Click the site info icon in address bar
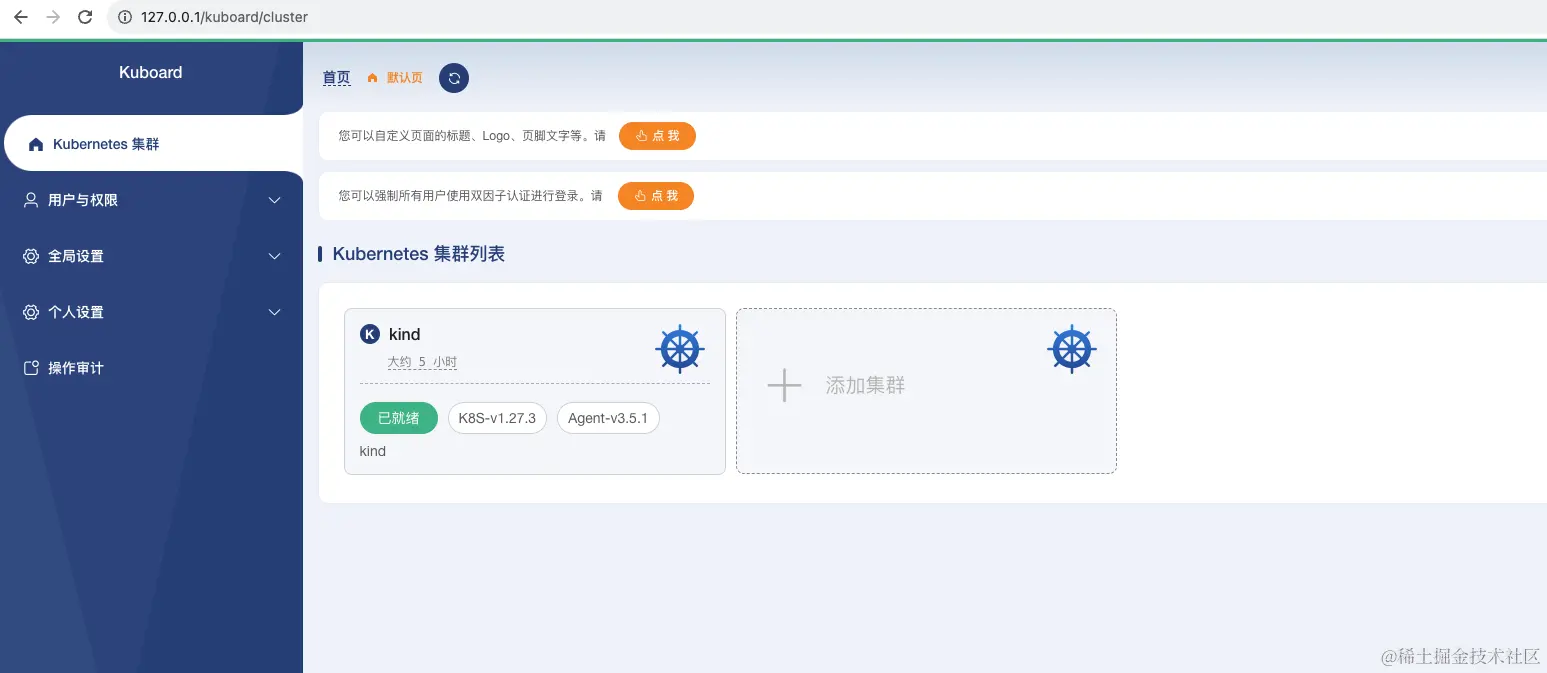Image resolution: width=1547 pixels, height=673 pixels. 124,17
